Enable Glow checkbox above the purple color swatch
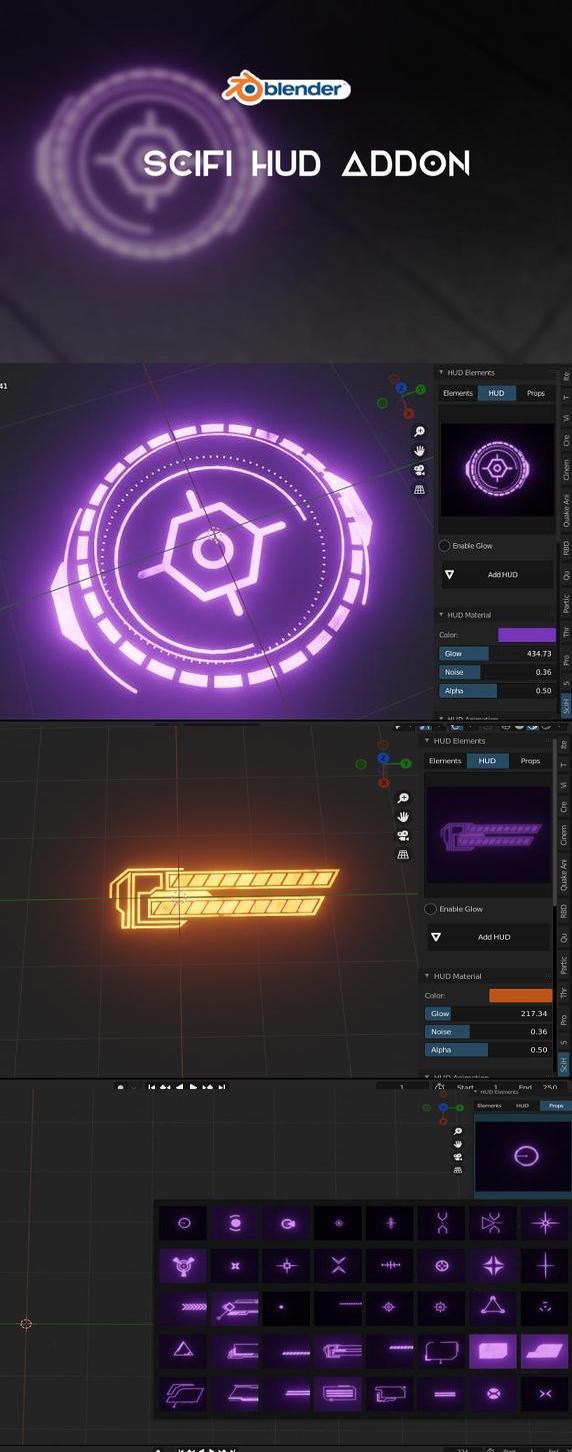This screenshot has height=1452, width=572. pyautogui.click(x=445, y=546)
